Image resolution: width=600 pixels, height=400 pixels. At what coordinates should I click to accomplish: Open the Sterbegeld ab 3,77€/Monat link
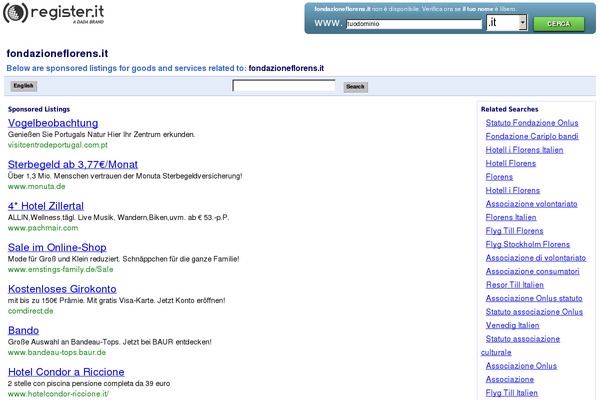click(x=73, y=165)
